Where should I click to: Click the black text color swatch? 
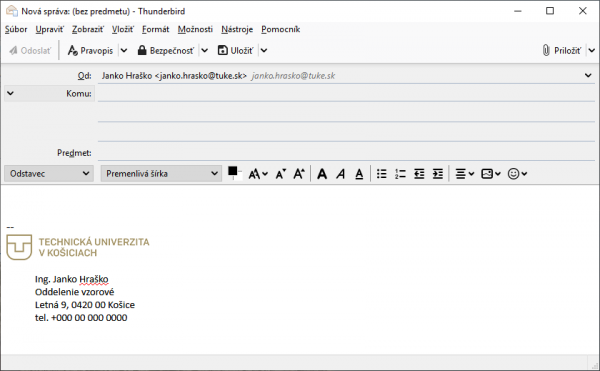[x=233, y=171]
